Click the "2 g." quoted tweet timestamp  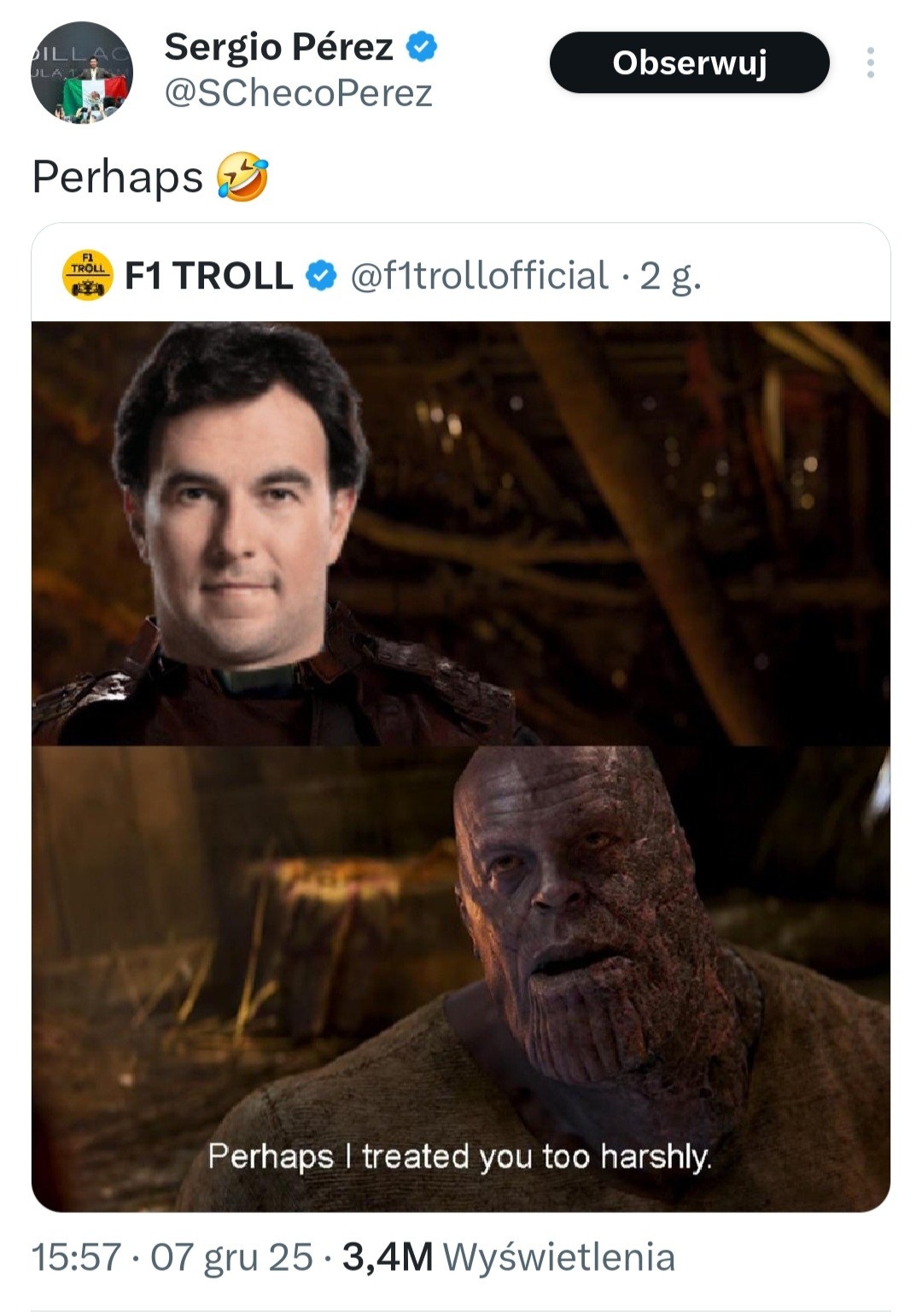(x=670, y=276)
